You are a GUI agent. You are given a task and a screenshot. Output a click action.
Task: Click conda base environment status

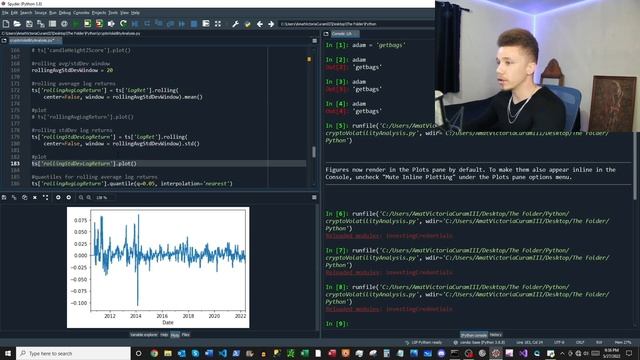(x=479, y=342)
